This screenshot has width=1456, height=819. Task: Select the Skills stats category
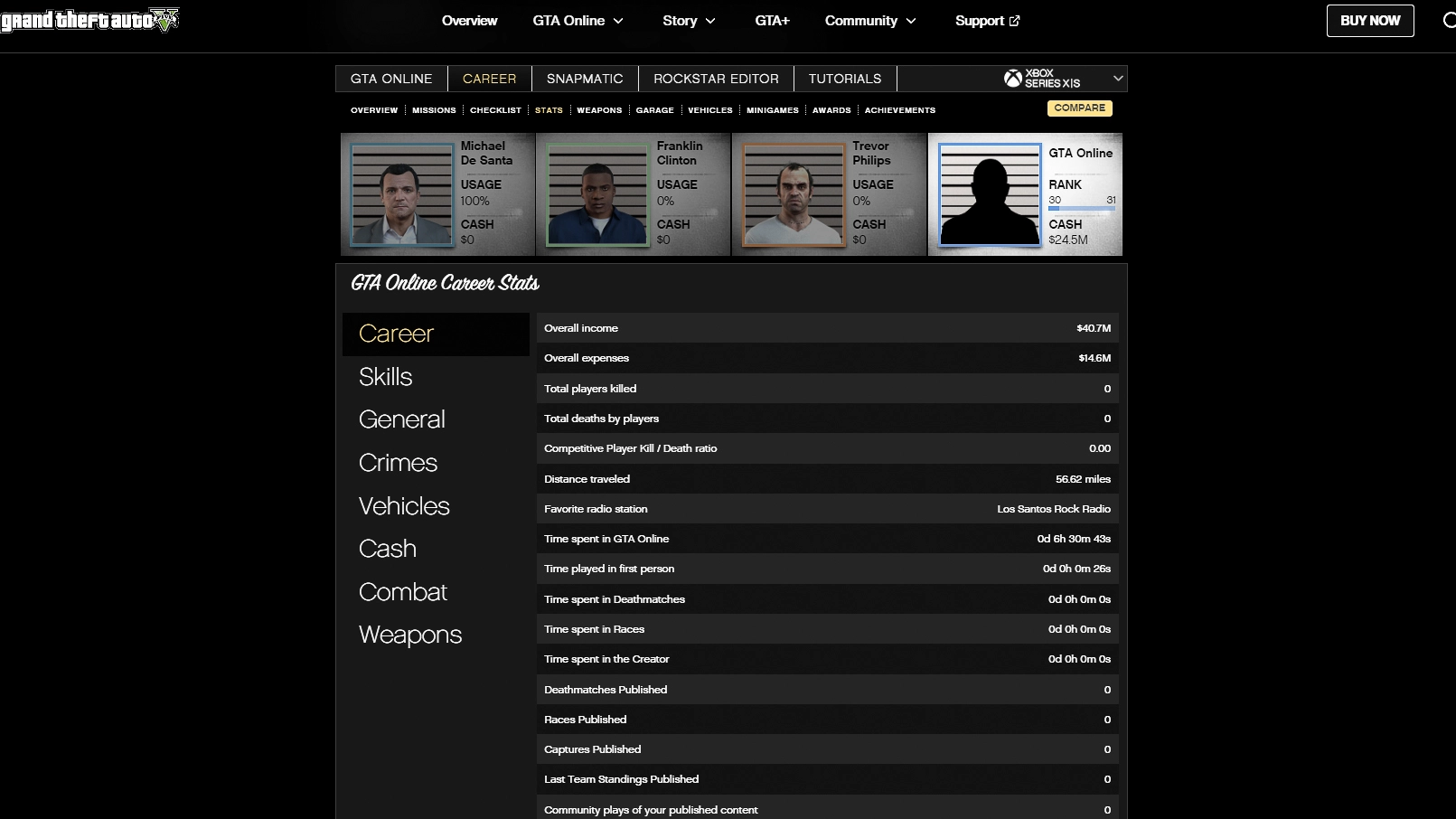pos(386,377)
